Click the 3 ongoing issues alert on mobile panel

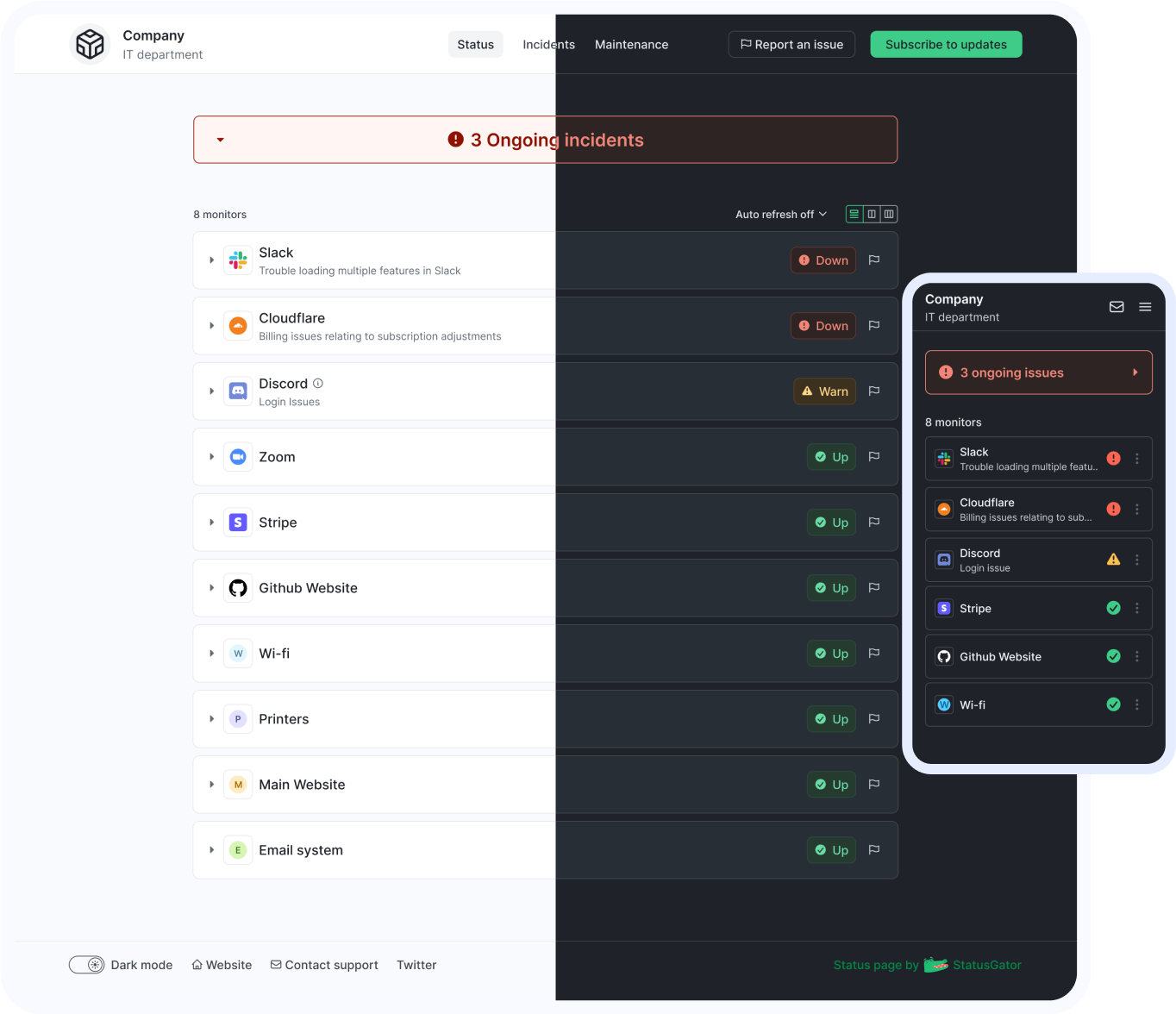click(x=1038, y=372)
